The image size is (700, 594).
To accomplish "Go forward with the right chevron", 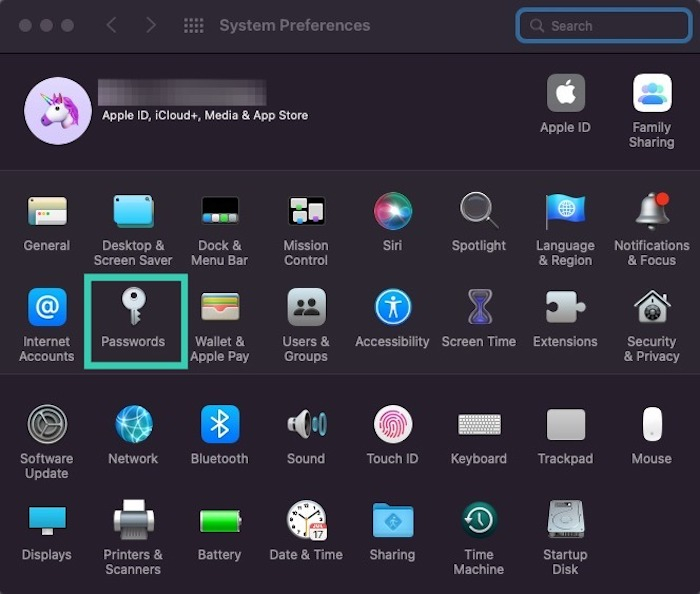I will 151,25.
